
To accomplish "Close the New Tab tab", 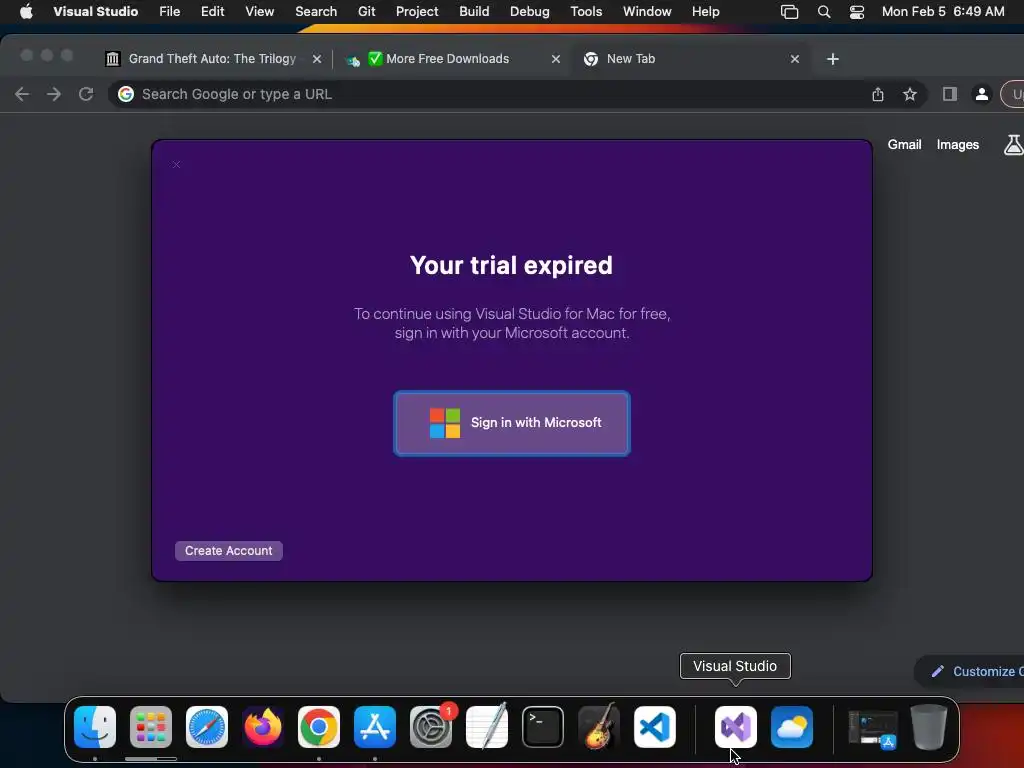I will coord(795,59).
